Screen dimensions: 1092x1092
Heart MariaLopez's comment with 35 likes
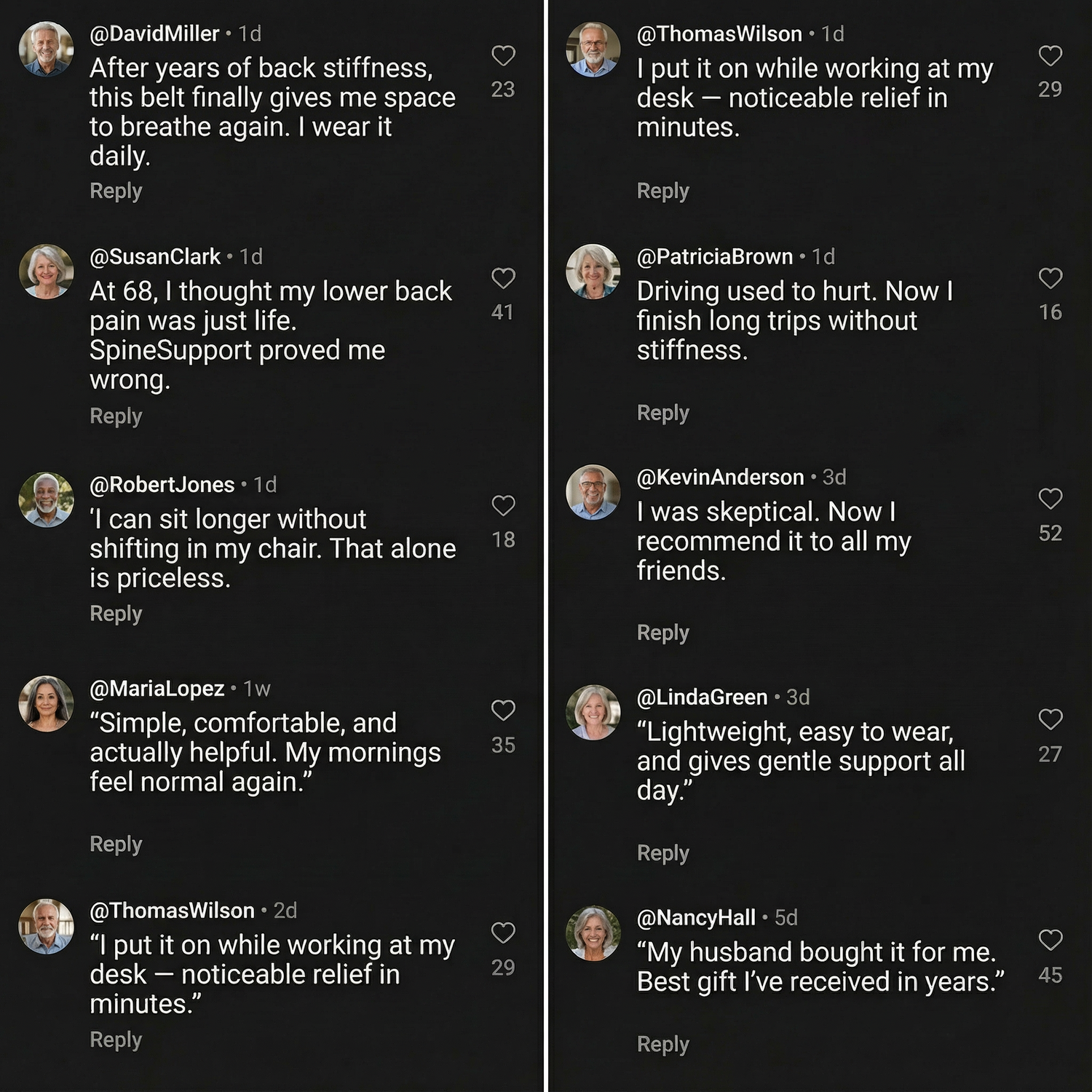[503, 710]
